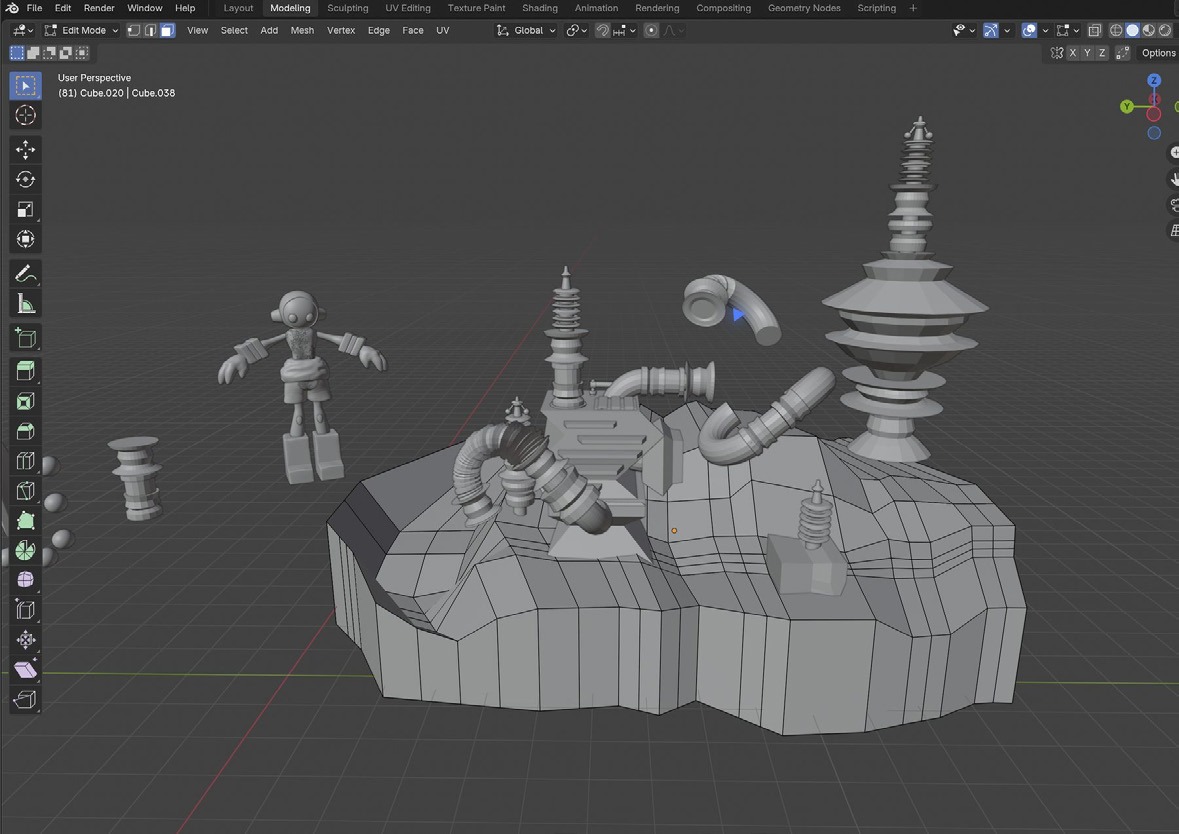
Task: Toggle snapping magnet in header
Action: (602, 30)
